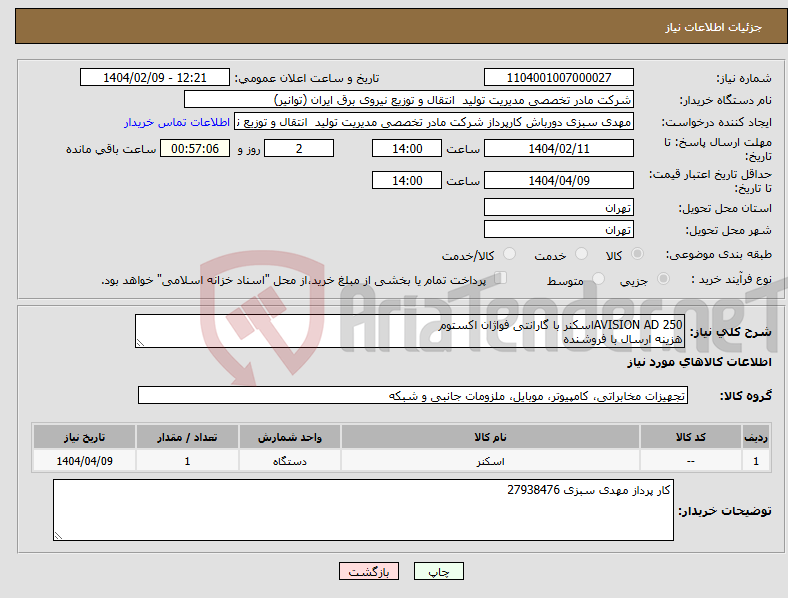Click the تعداد / مقدار column header

[187, 437]
